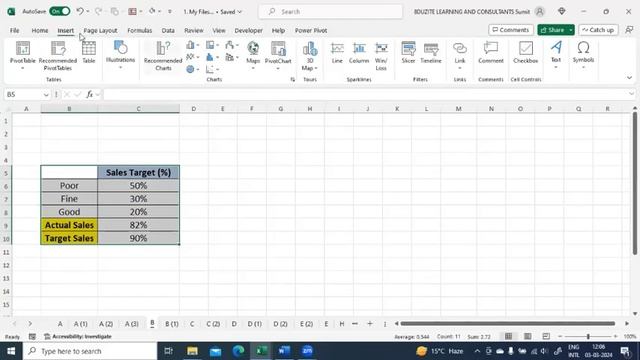Screen dimensions: 640x360
Task: Toggle the AutoSave switch
Action: [60, 11]
